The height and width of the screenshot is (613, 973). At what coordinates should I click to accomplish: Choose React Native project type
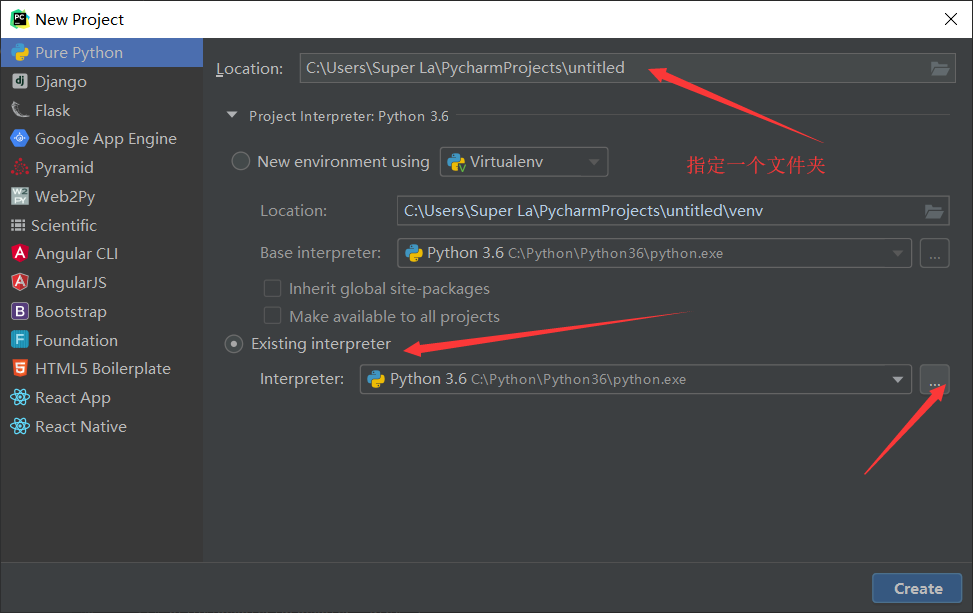[102, 426]
